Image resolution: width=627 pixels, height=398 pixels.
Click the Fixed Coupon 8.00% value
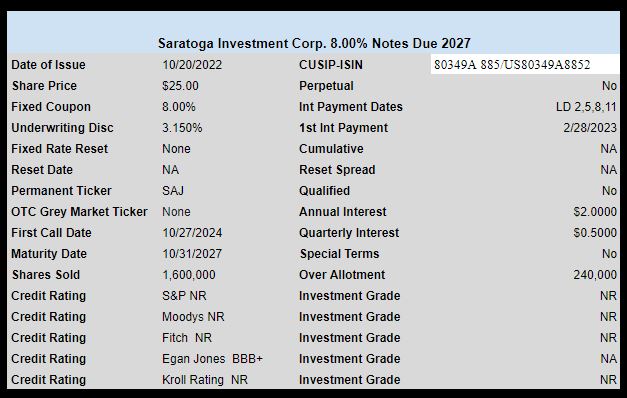click(x=179, y=107)
